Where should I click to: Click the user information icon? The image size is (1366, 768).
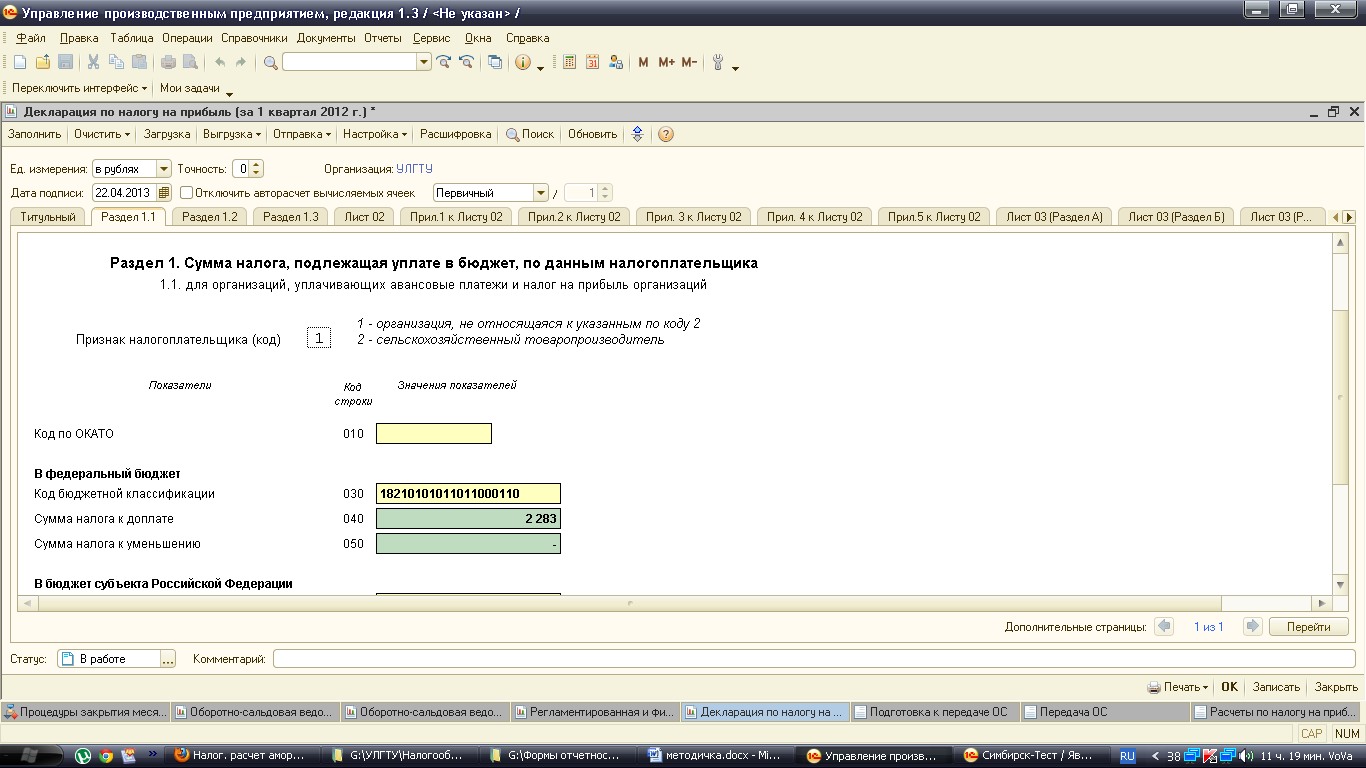pyautogui.click(x=615, y=62)
